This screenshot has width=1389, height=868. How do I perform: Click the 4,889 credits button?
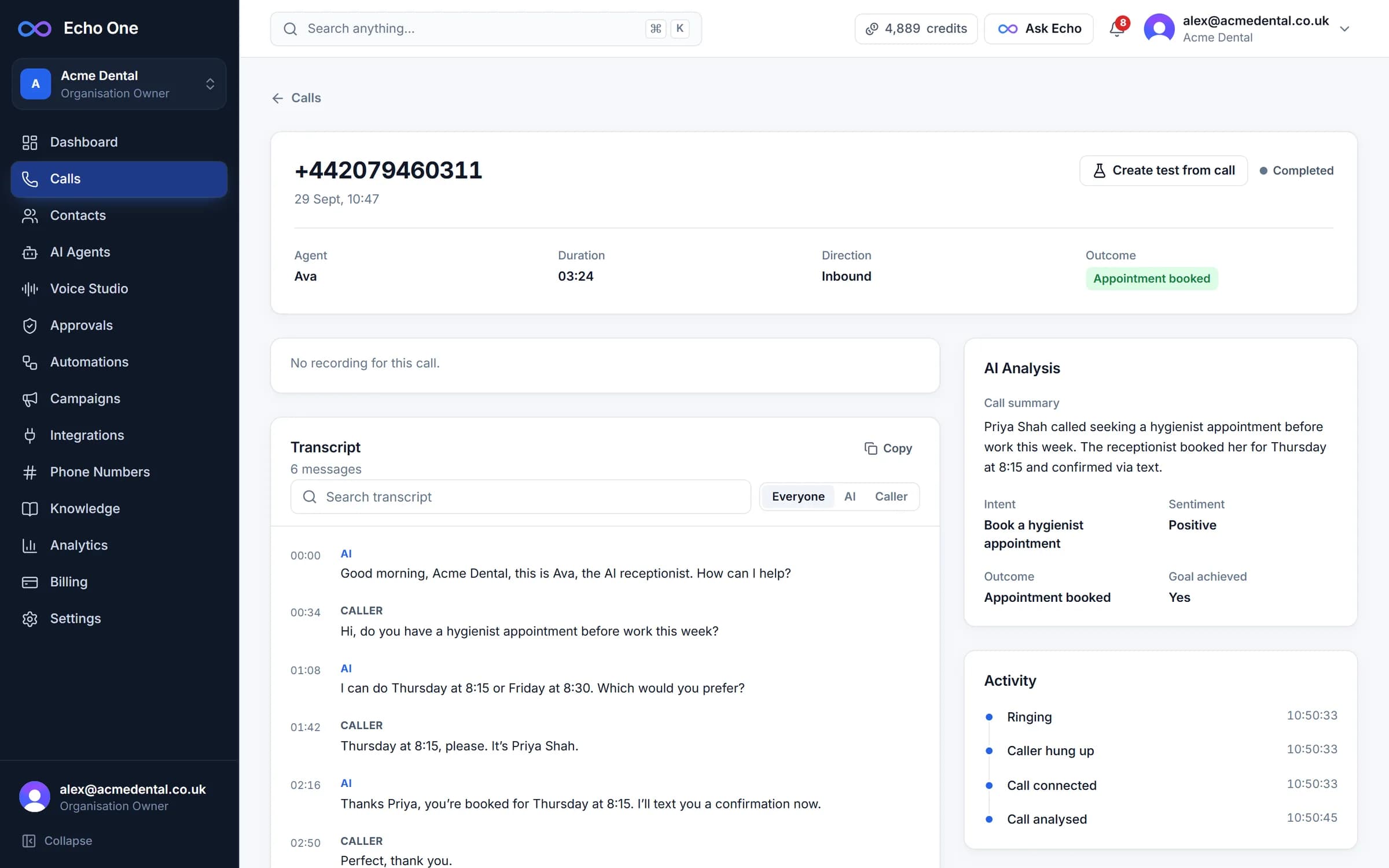tap(916, 28)
